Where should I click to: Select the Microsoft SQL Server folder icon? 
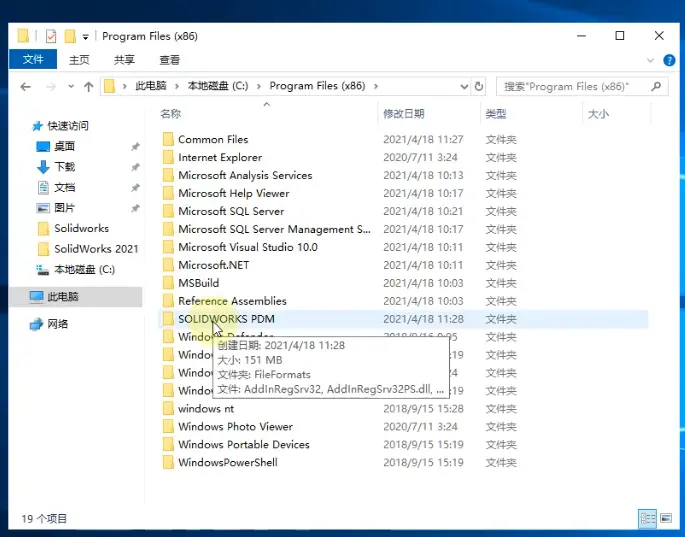click(168, 211)
